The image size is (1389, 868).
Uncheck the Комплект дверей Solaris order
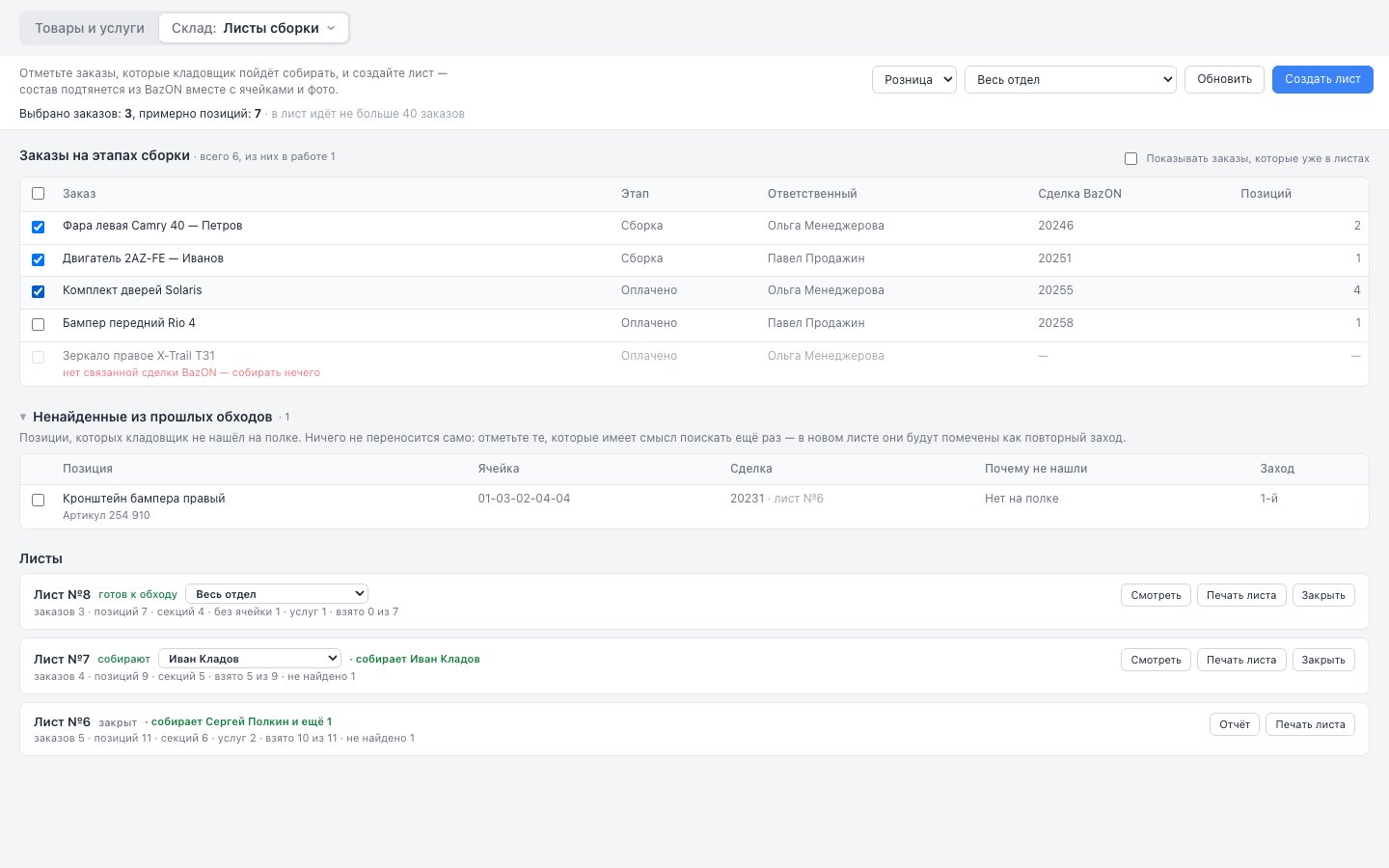[x=38, y=291]
